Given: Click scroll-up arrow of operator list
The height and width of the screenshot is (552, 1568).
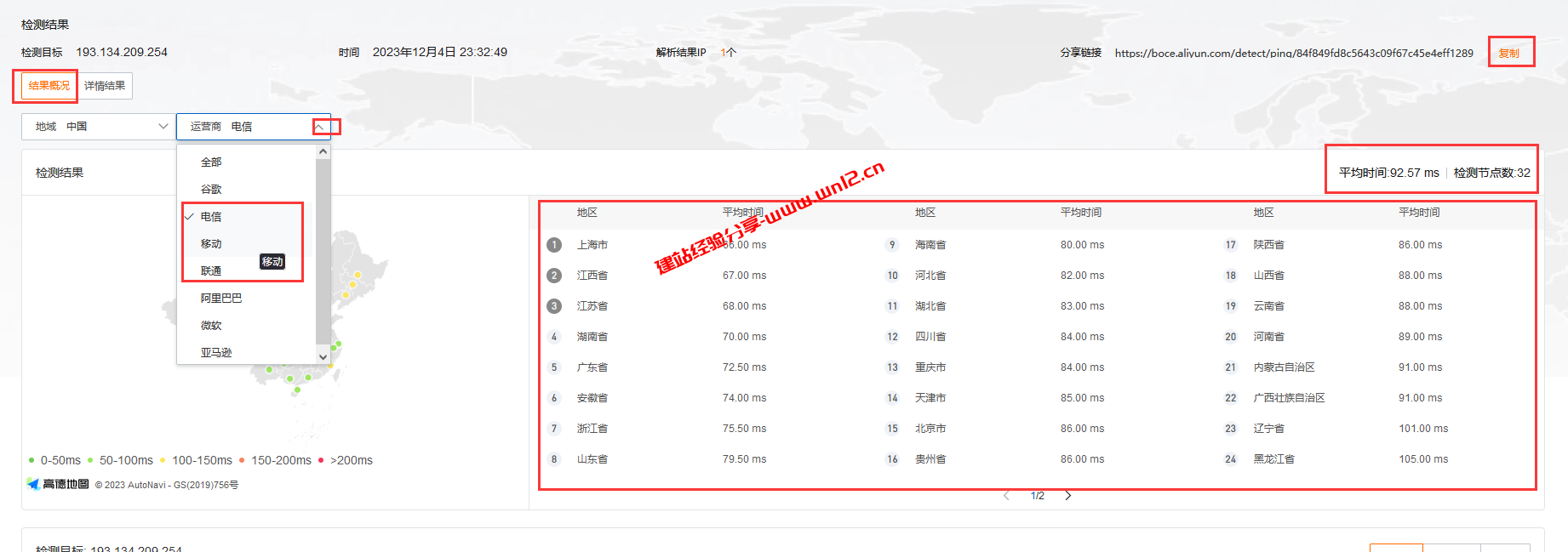Looking at the screenshot, I should [323, 151].
